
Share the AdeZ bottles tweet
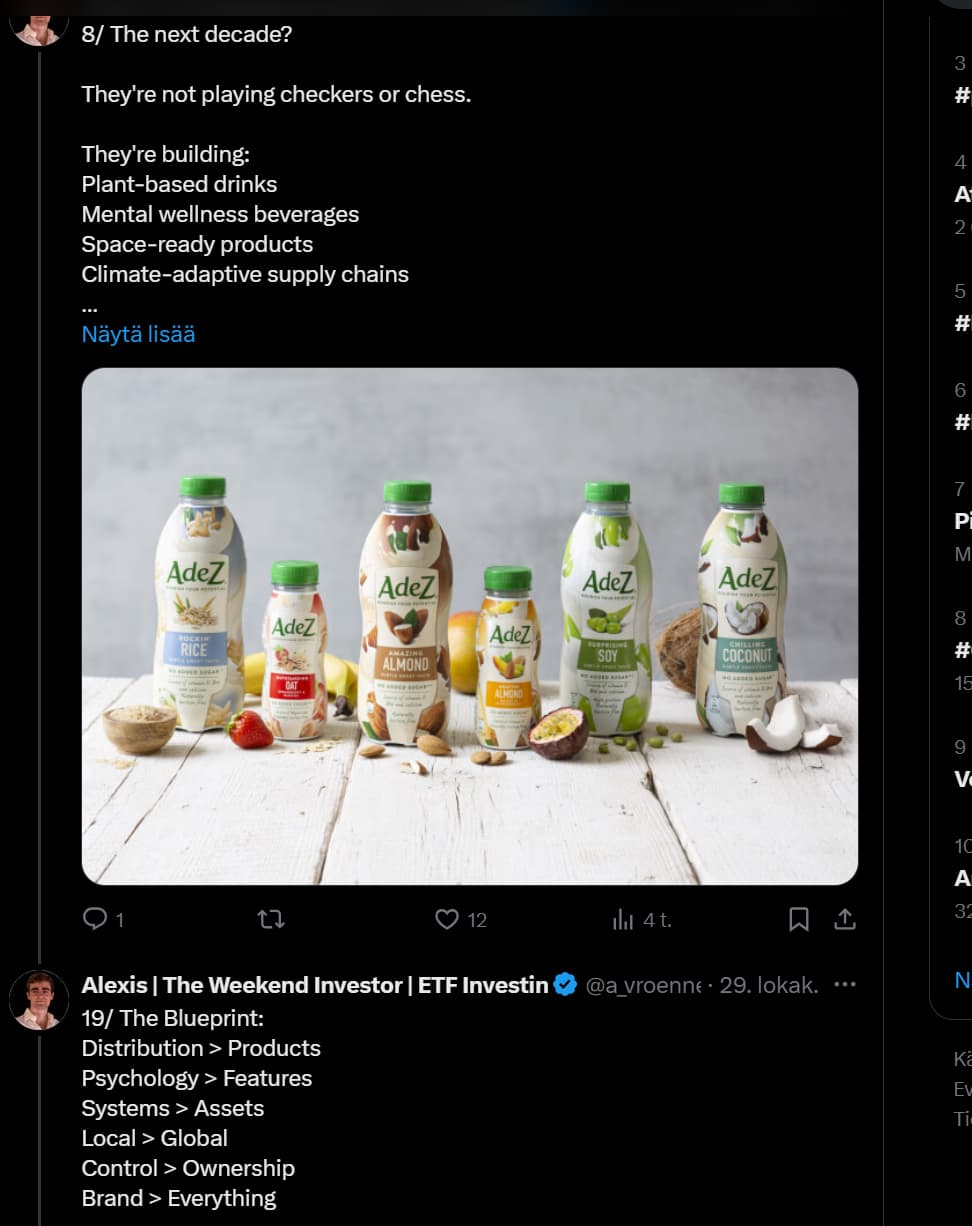pyautogui.click(x=844, y=919)
